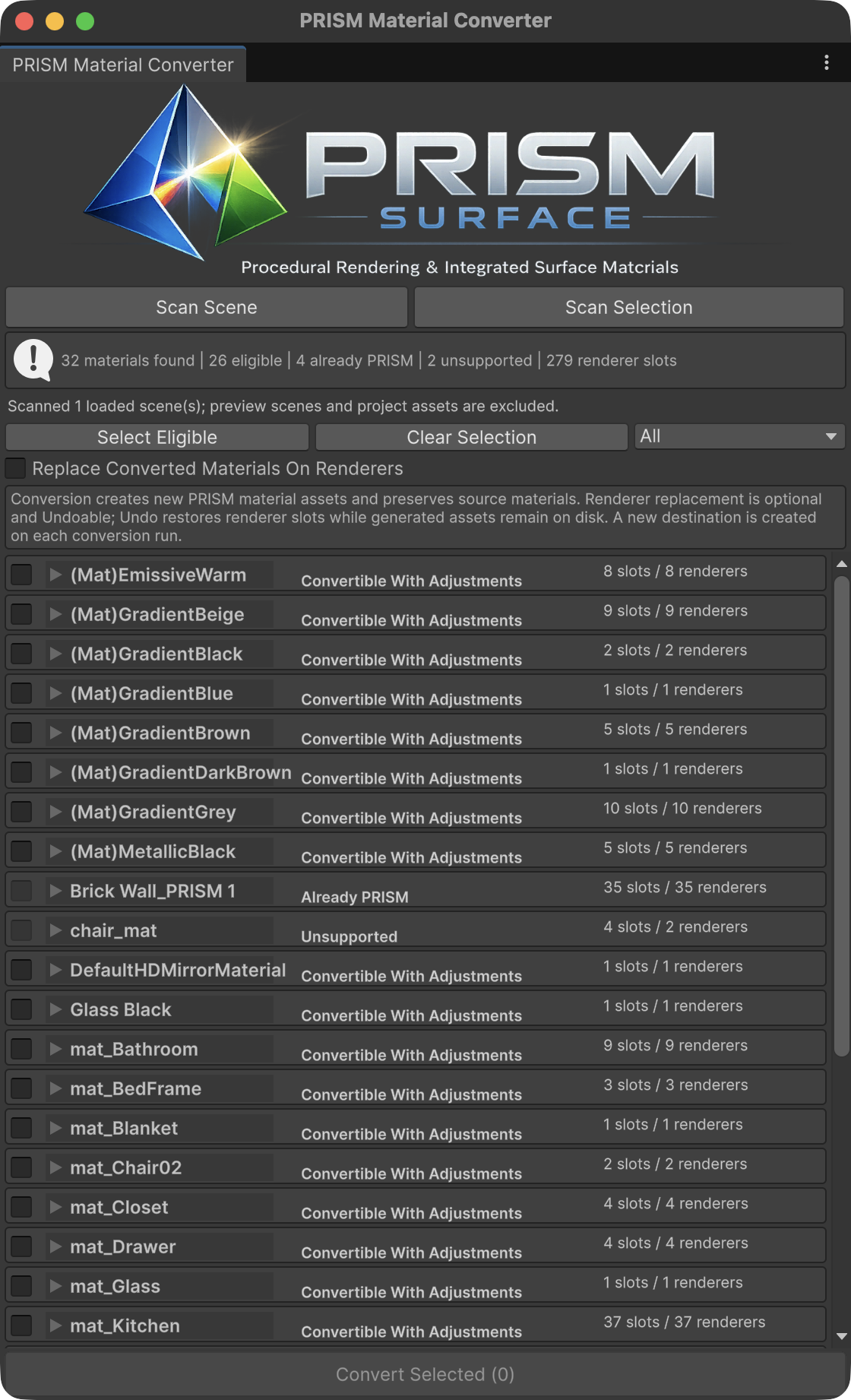Expand the mat_BedFrame row details

click(x=55, y=1088)
